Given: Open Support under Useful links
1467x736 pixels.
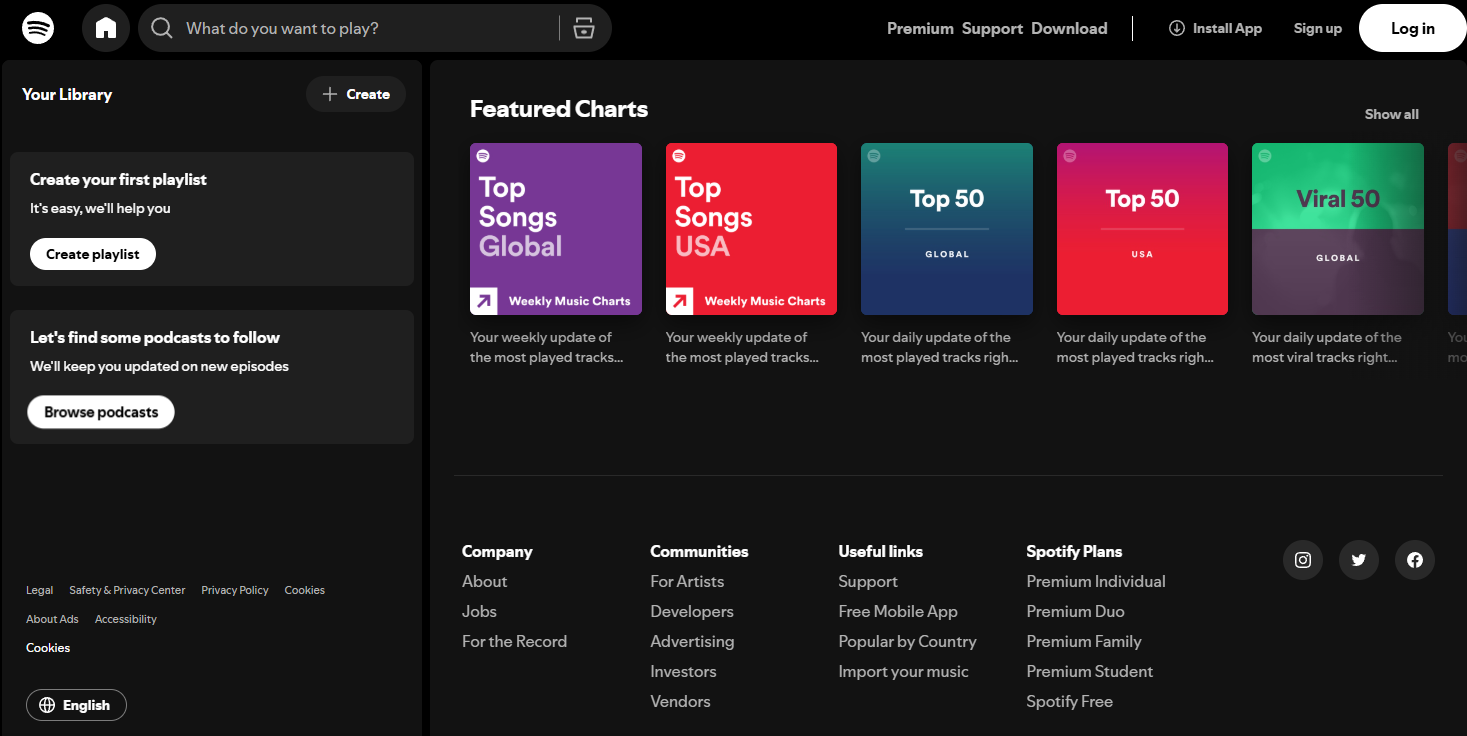Looking at the screenshot, I should pyautogui.click(x=868, y=581).
